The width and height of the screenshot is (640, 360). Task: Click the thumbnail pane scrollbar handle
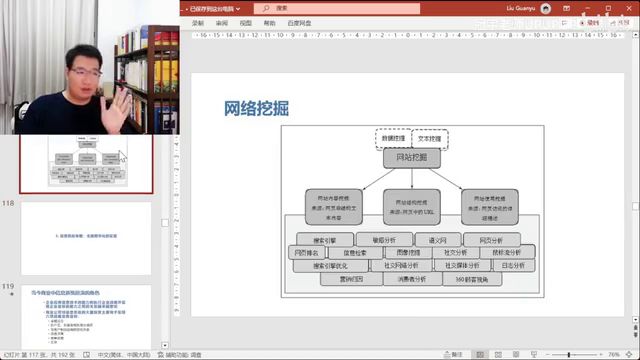pyautogui.click(x=165, y=223)
